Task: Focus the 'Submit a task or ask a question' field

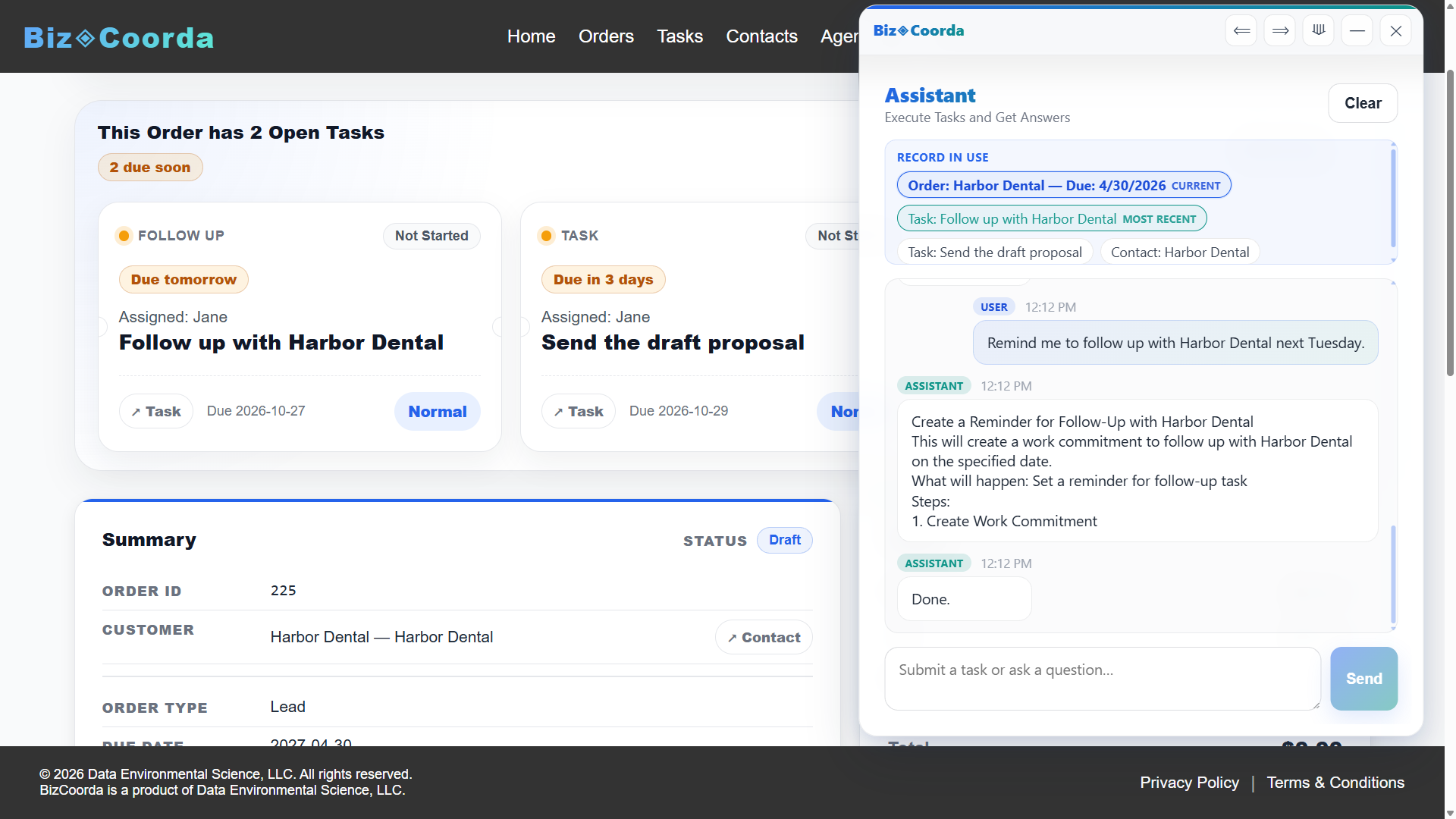Action: tap(1103, 679)
